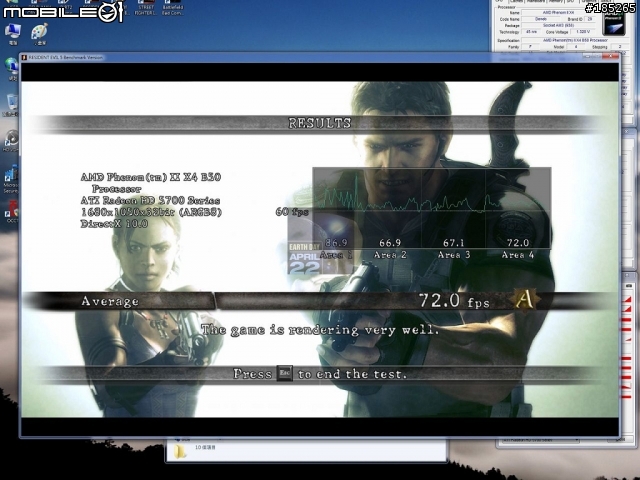
Task: Click CPU-Z Code Name field
Action: point(541,19)
